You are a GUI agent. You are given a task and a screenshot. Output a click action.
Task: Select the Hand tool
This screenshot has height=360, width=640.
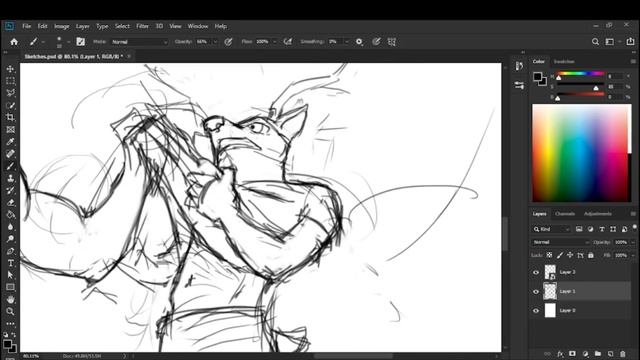tap(11, 299)
